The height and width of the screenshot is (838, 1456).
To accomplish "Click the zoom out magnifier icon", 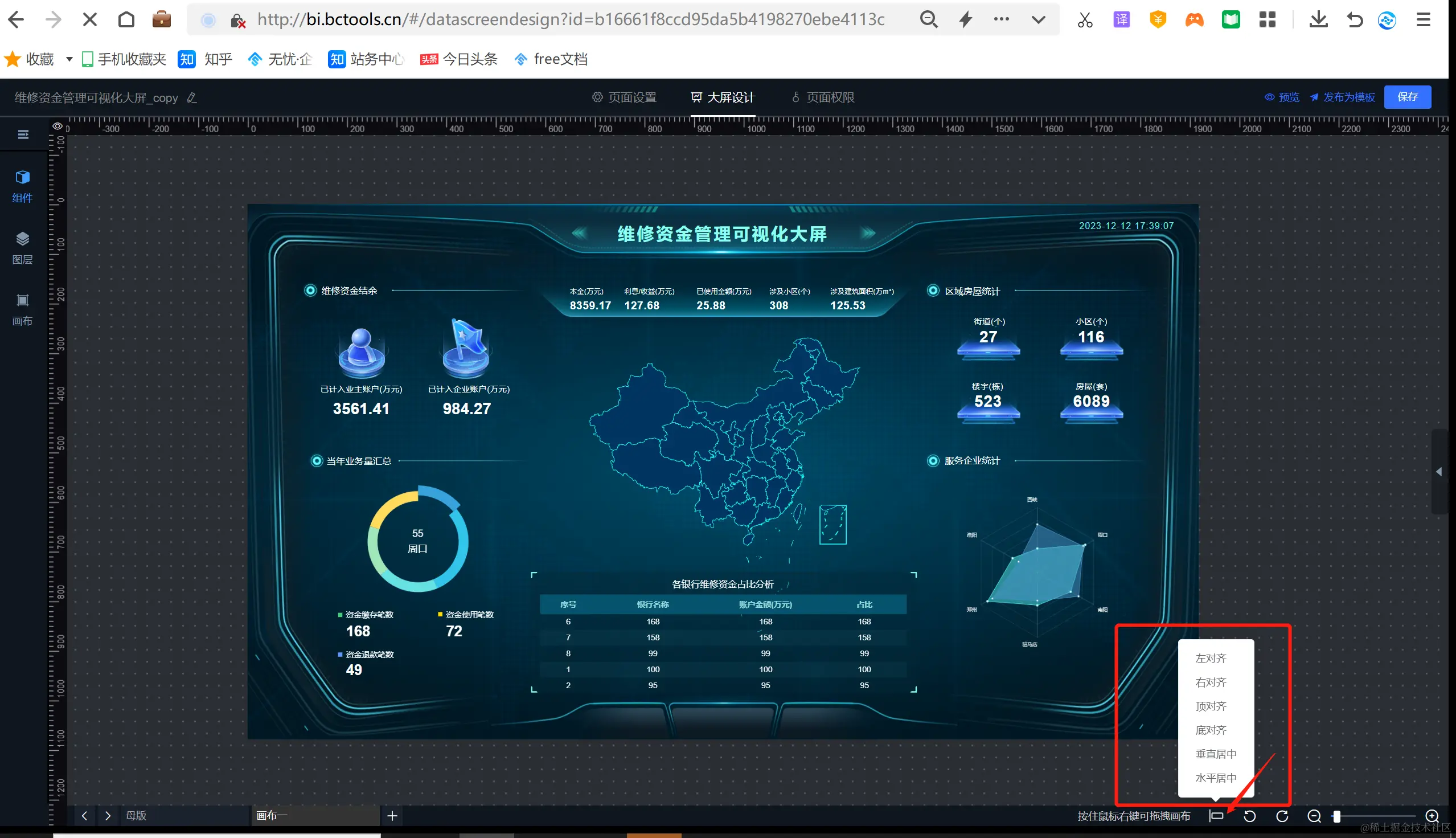I will click(1314, 816).
